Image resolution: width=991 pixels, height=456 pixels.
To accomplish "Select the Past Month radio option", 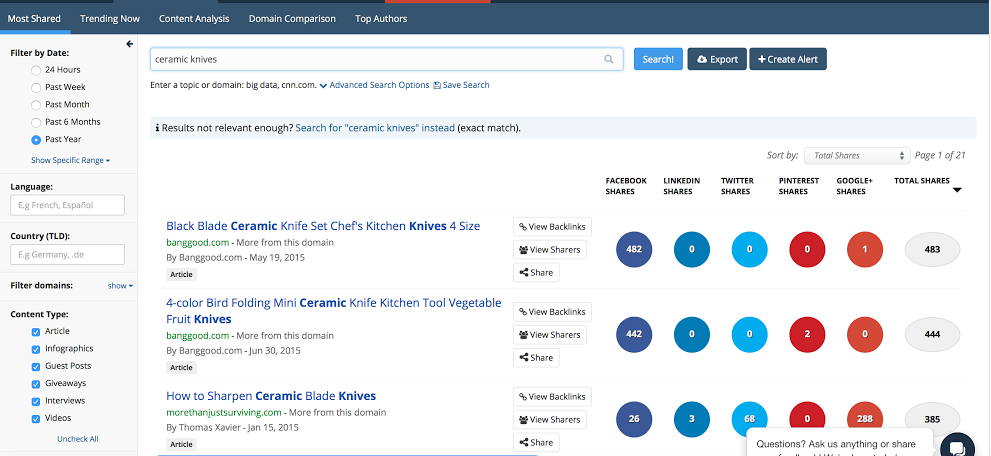I will [37, 105].
